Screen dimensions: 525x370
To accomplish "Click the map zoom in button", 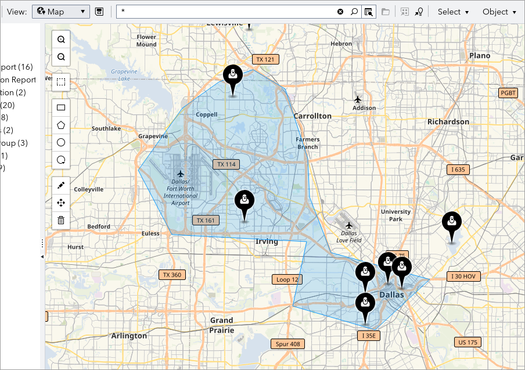I will tap(61, 40).
